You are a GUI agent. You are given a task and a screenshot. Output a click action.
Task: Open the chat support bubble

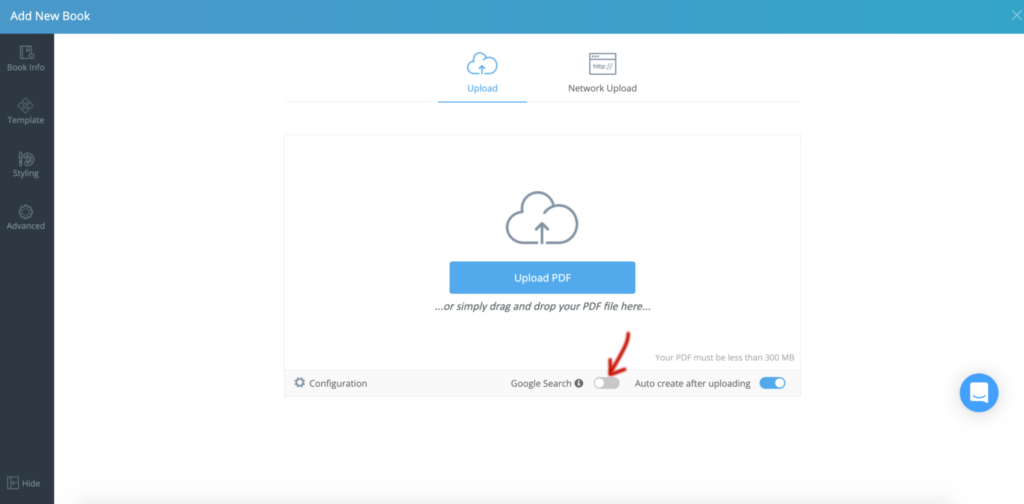coord(979,392)
